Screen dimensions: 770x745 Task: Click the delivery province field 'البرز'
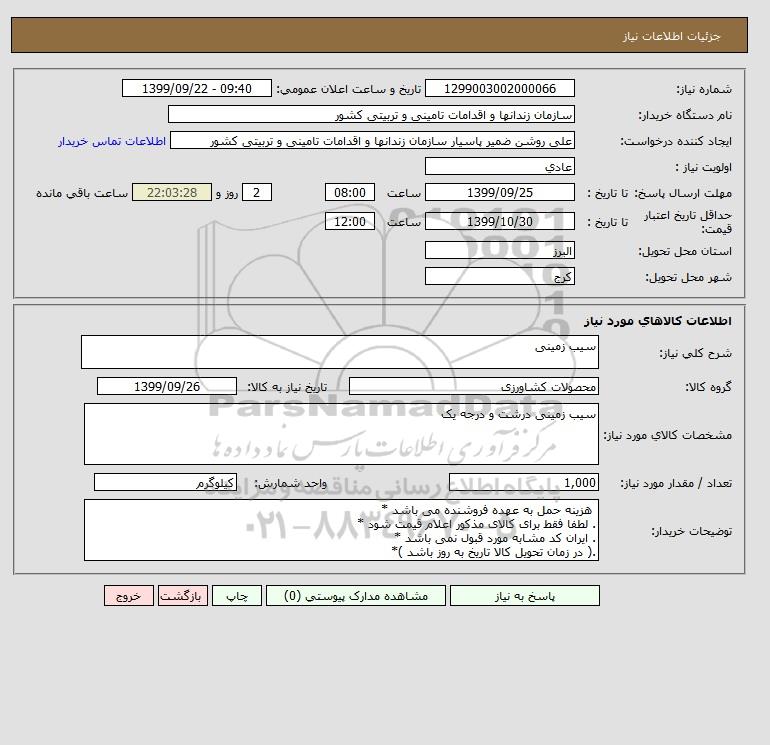(x=499, y=250)
